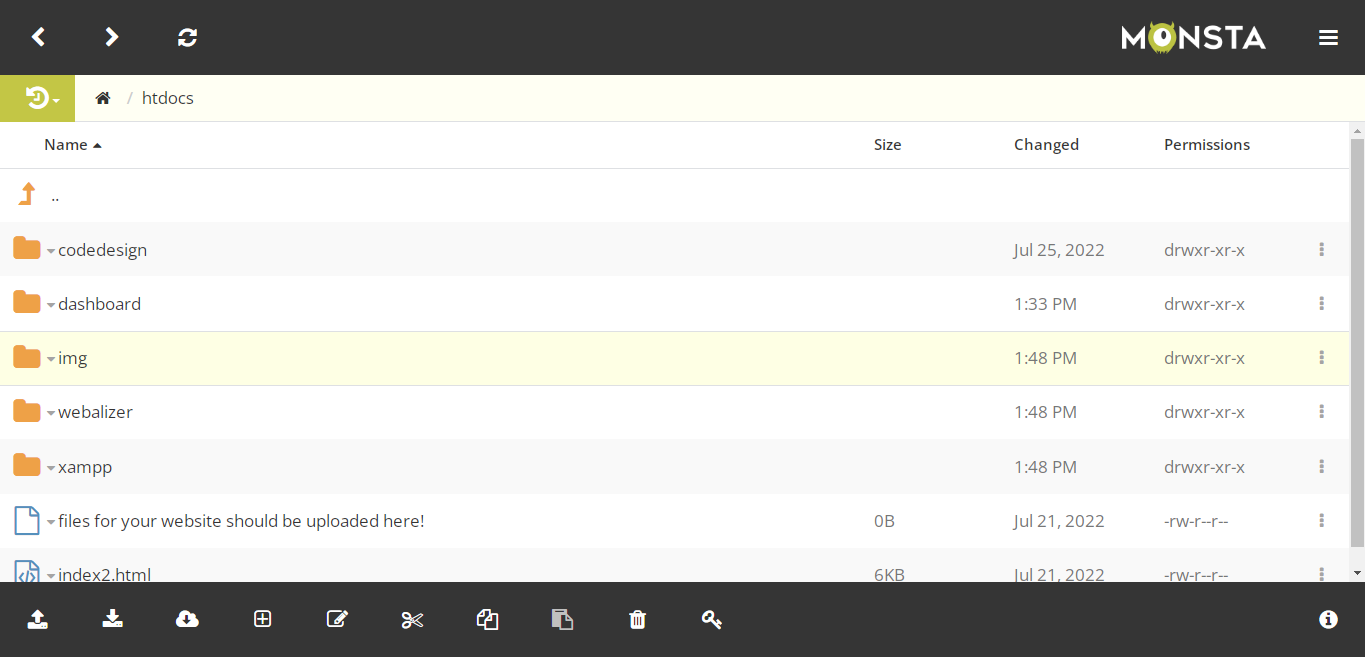
Task: Click the info icon at bottom right
Action: [x=1328, y=620]
